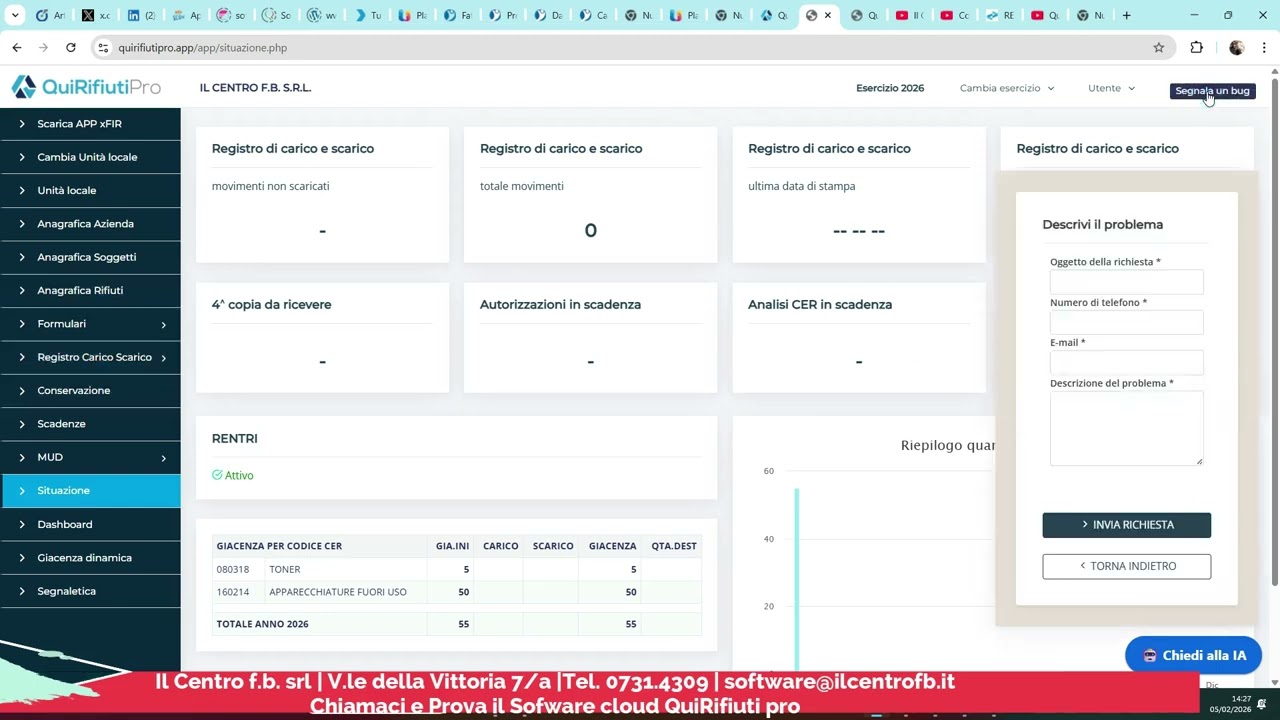1280x720 pixels.
Task: Click the RENTRI Attivo check status
Action: tap(233, 476)
